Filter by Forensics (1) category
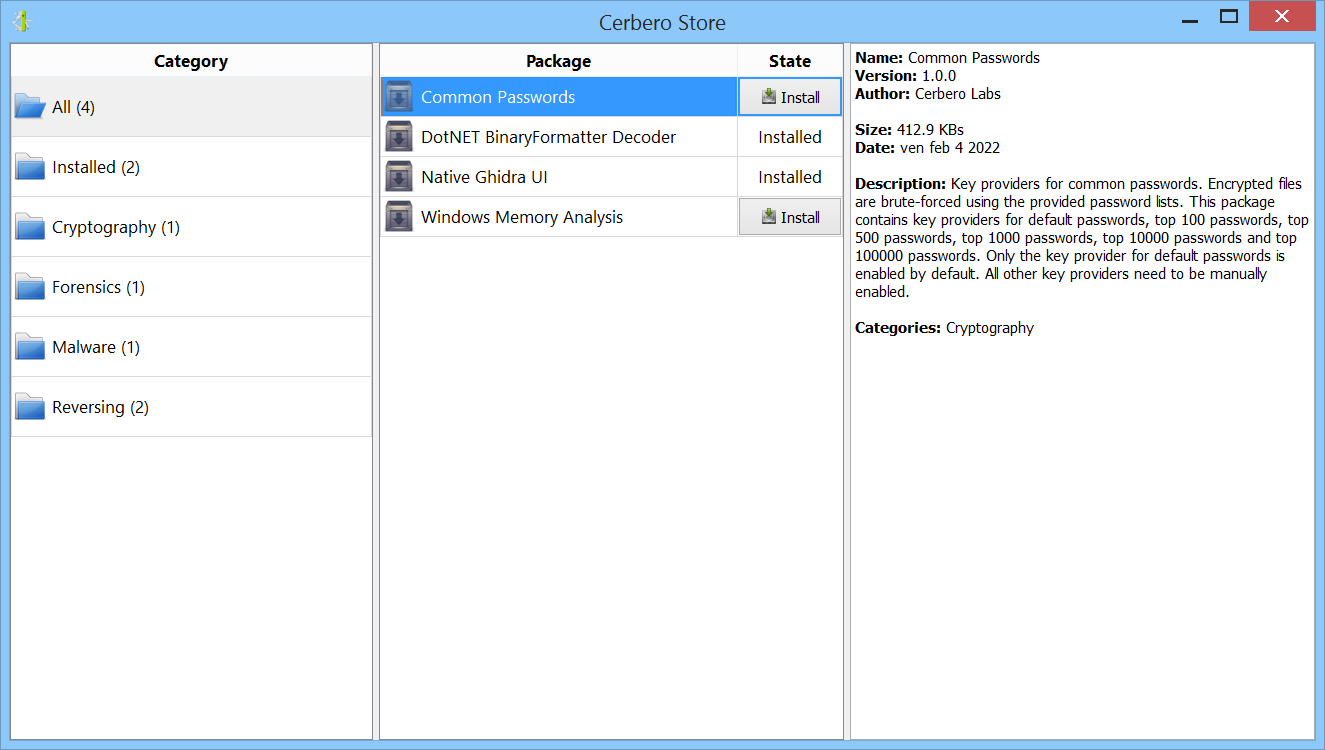The width and height of the screenshot is (1325, 750). click(x=191, y=287)
